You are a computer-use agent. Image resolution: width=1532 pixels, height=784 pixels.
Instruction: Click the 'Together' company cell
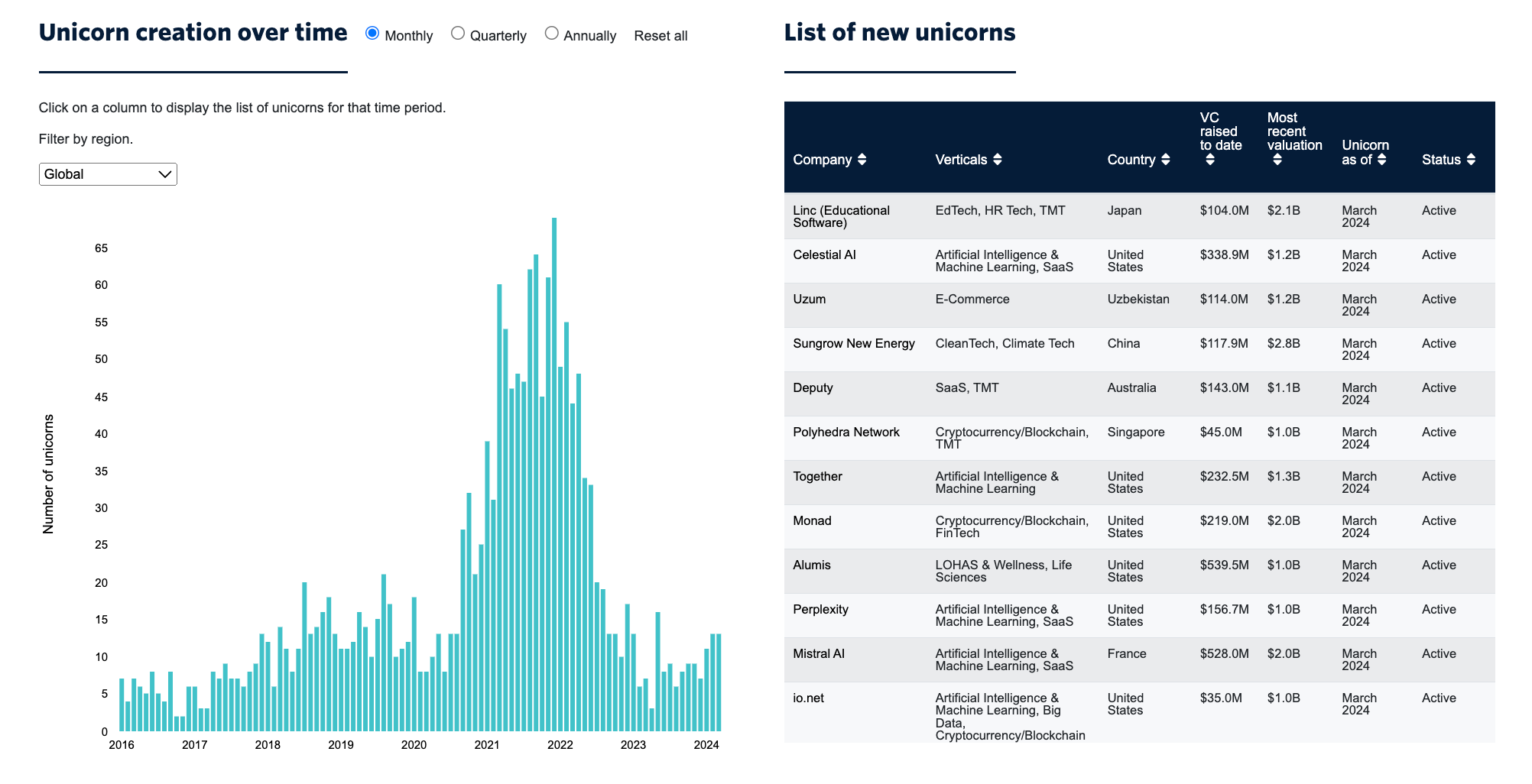pos(817,477)
